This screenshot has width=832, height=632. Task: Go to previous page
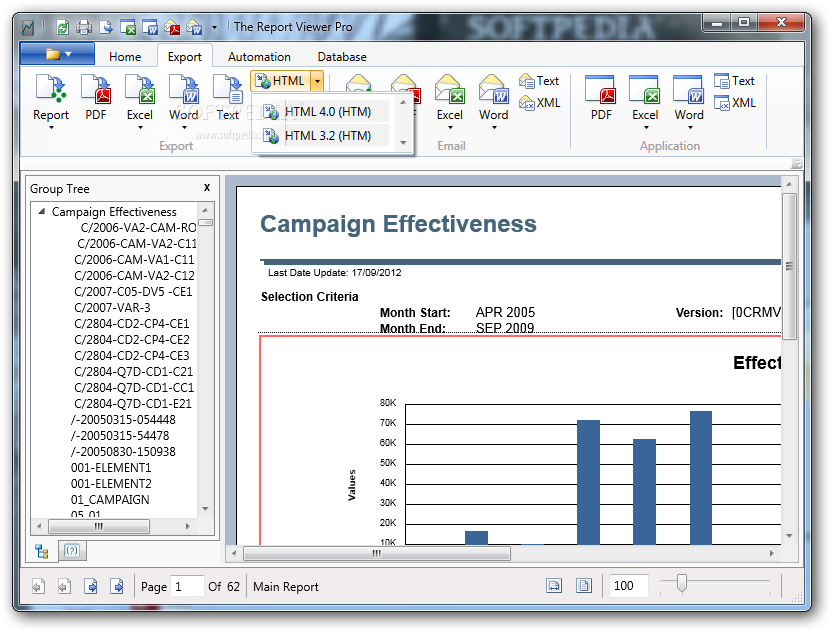tap(64, 586)
